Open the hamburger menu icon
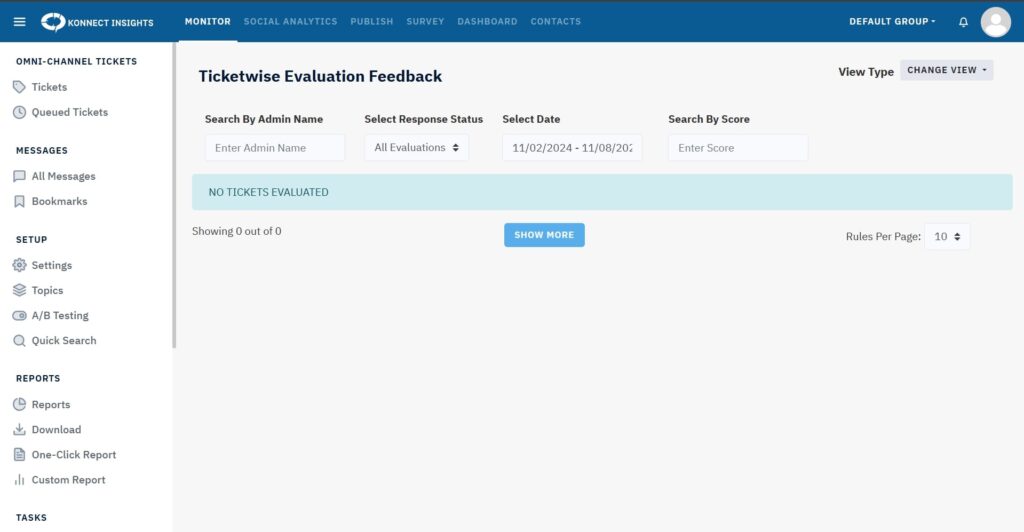The width and height of the screenshot is (1024, 532). [x=19, y=22]
